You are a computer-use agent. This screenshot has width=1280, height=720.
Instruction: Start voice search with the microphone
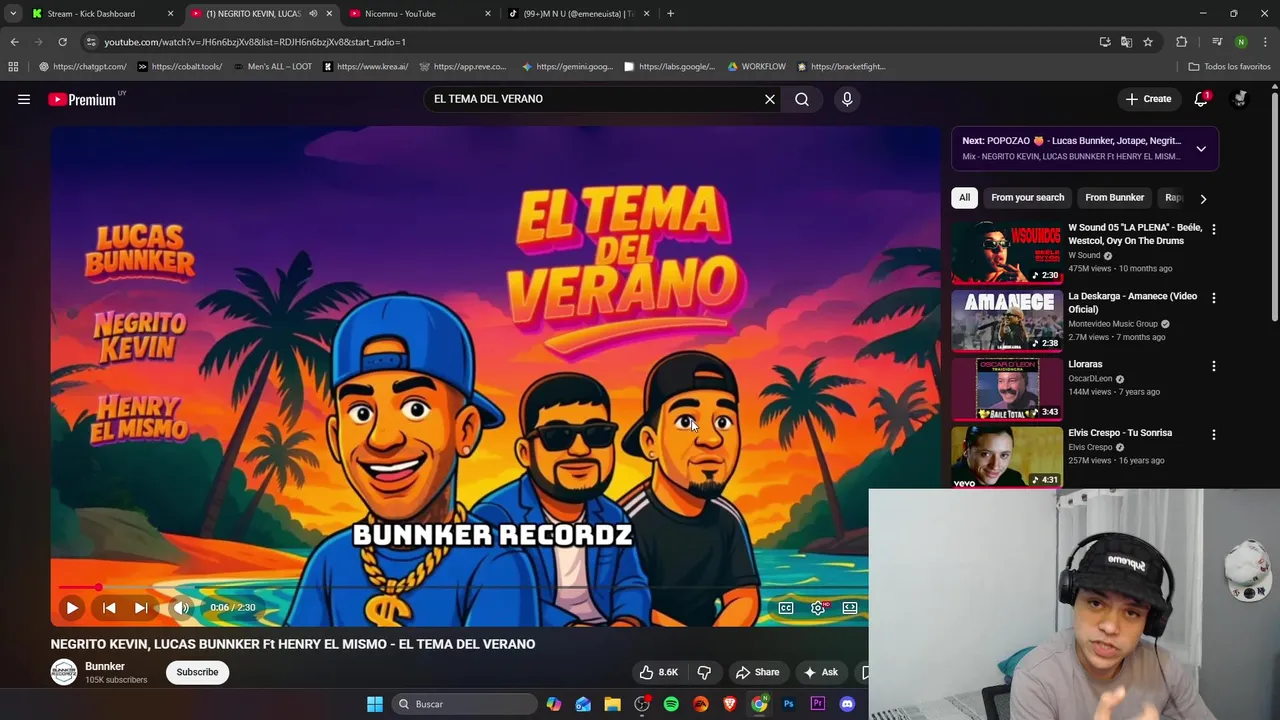pyautogui.click(x=847, y=99)
